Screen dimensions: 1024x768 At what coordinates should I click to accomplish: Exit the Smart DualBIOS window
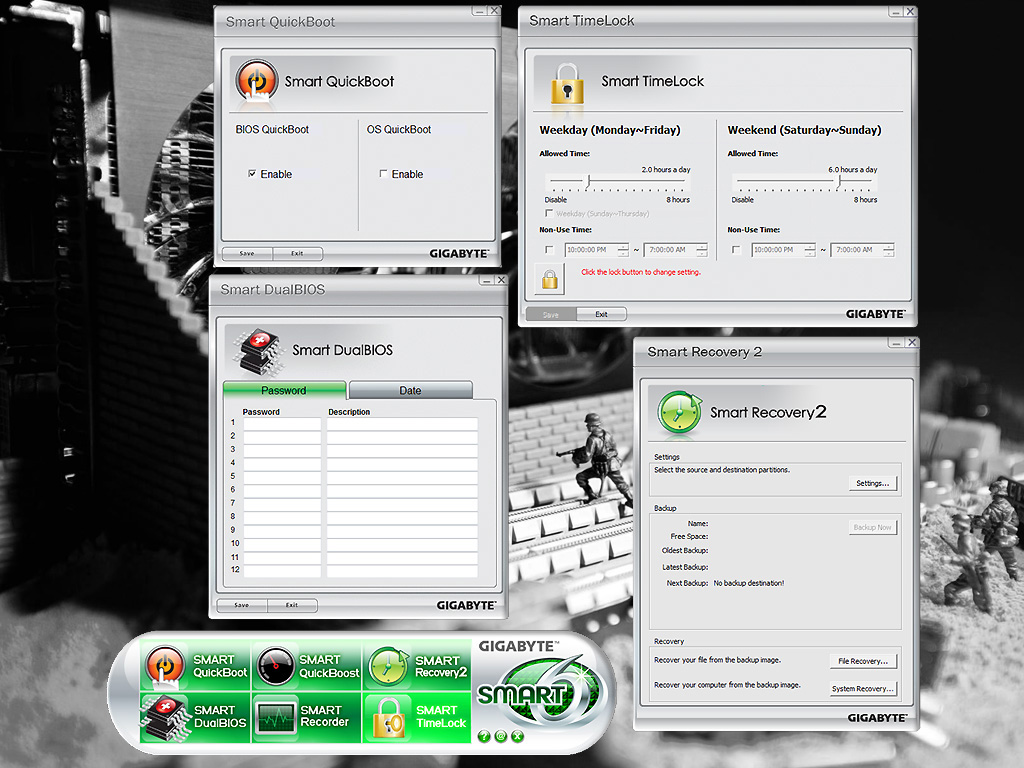pyautogui.click(x=292, y=605)
